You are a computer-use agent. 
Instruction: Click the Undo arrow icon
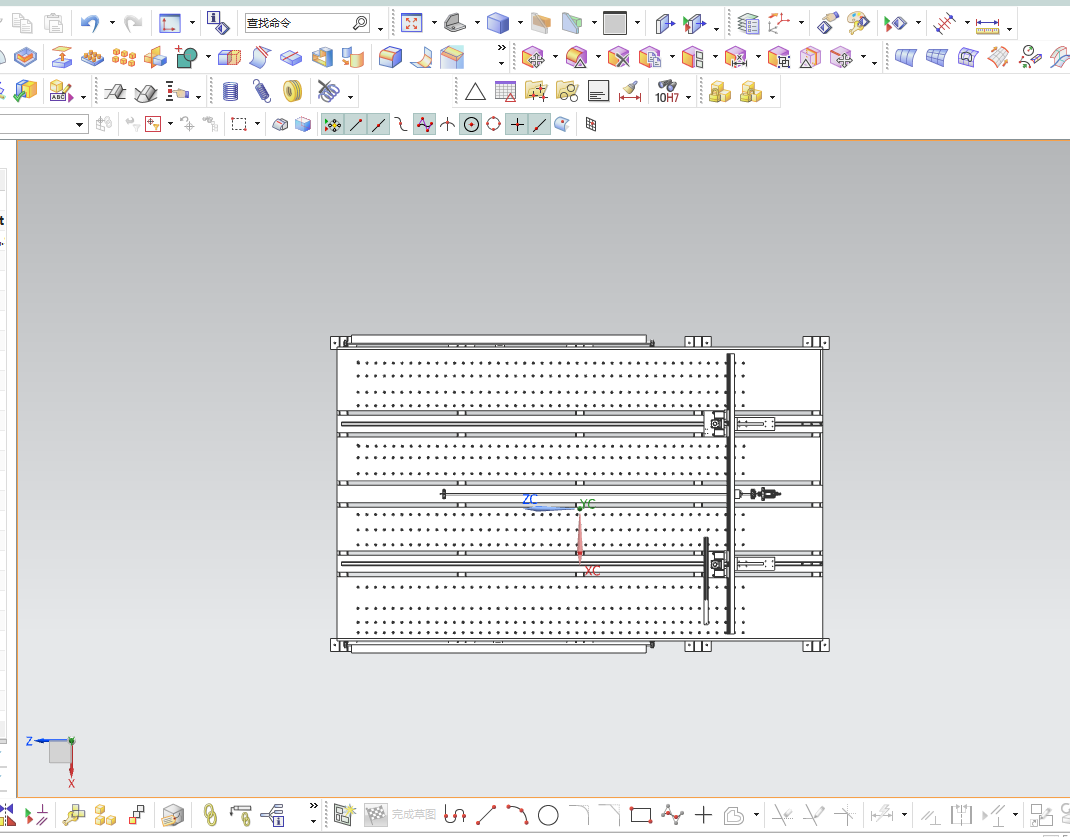tap(89, 23)
